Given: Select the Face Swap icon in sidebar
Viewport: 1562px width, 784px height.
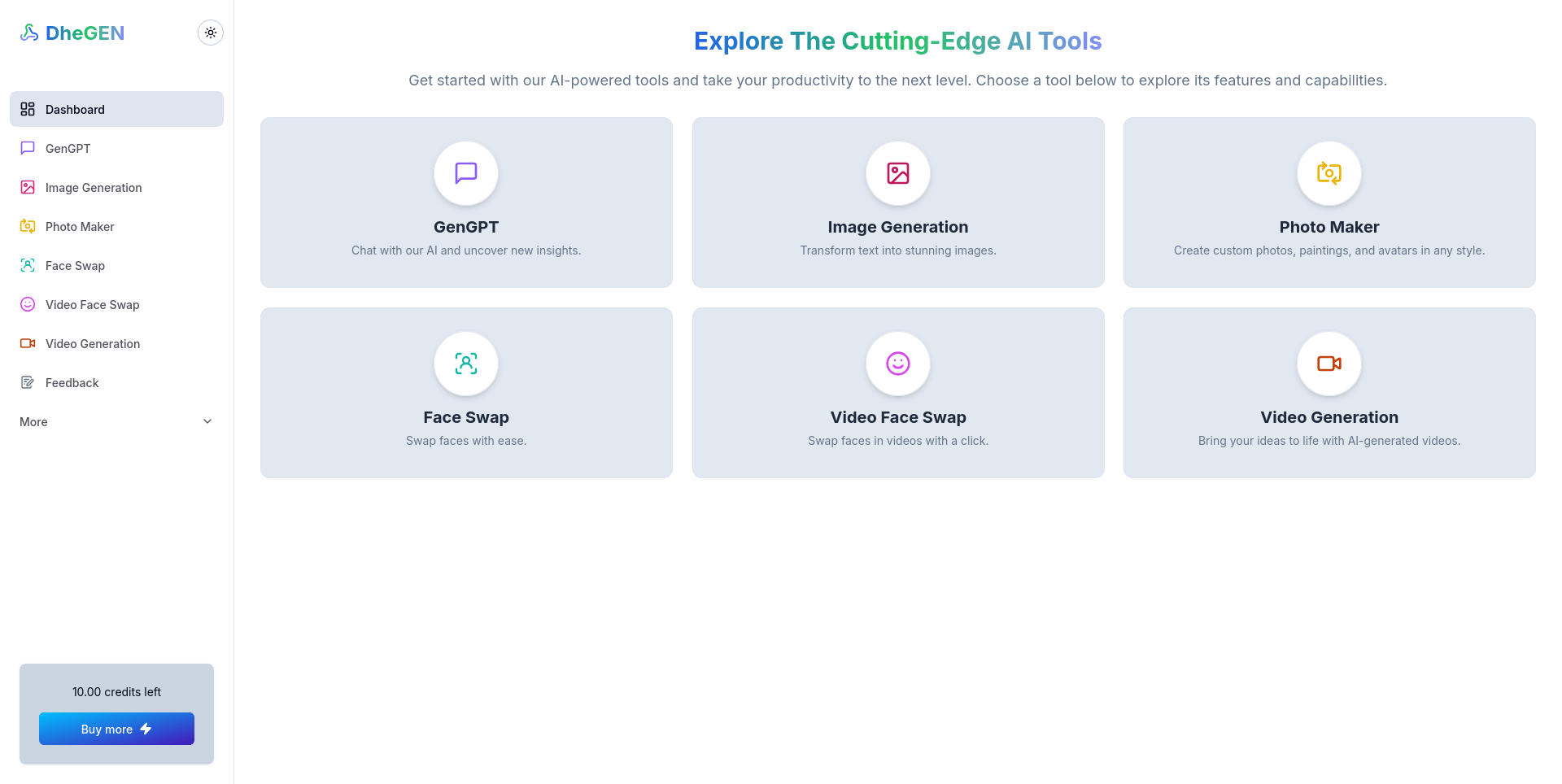Looking at the screenshot, I should coord(27,265).
